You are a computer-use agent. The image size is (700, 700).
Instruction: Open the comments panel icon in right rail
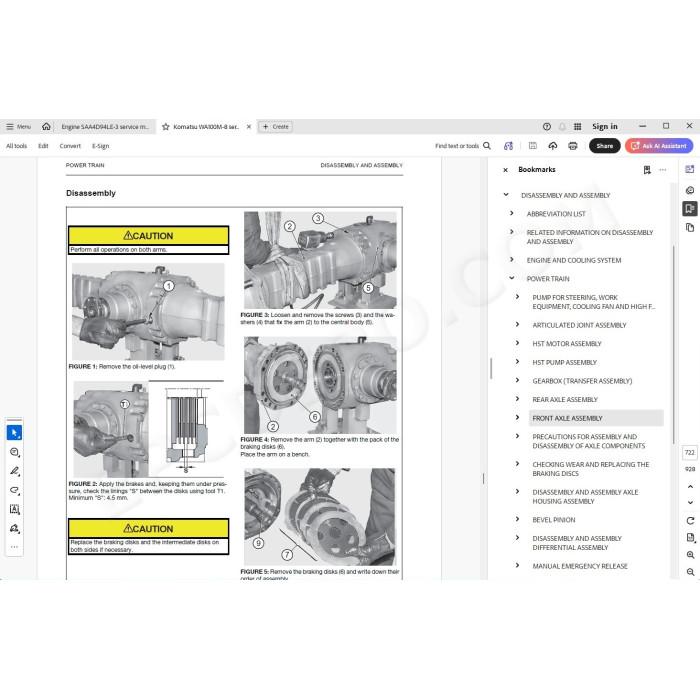coord(690,190)
